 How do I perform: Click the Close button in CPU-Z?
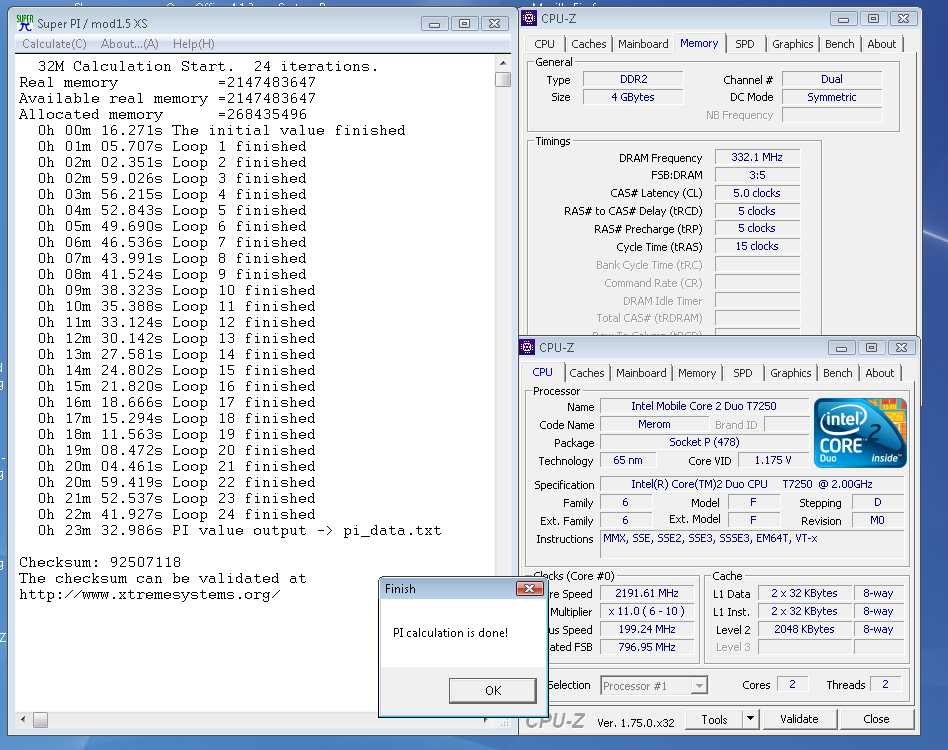click(876, 719)
